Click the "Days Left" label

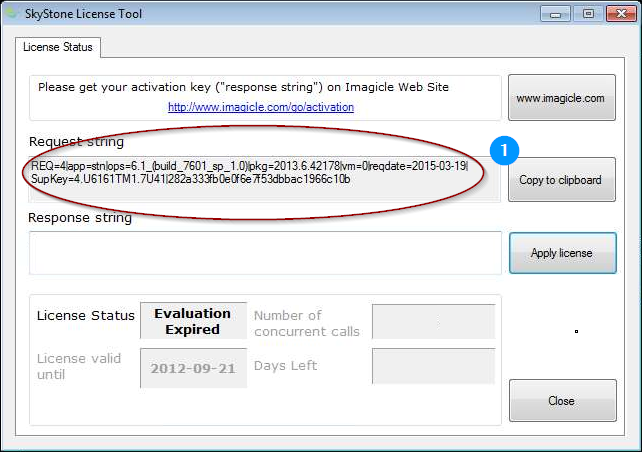(x=285, y=365)
